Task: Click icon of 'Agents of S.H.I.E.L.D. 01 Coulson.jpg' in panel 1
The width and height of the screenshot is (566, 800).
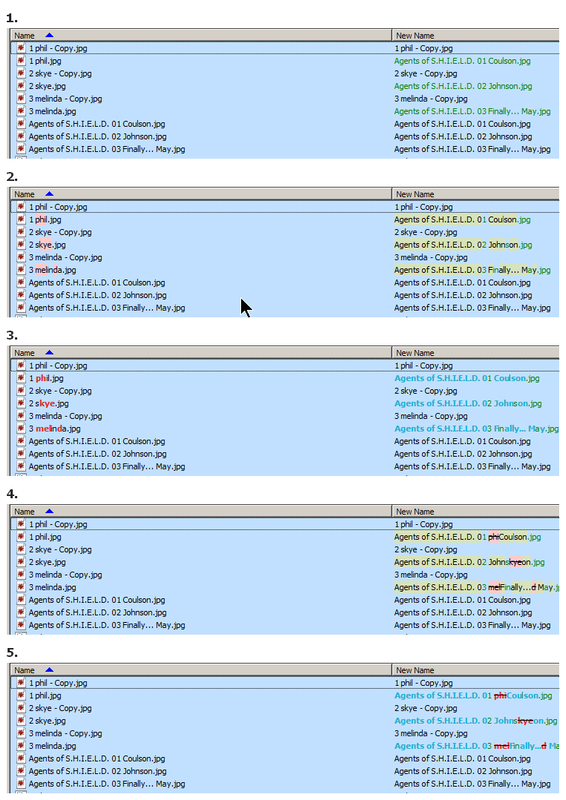Action: 20,124
